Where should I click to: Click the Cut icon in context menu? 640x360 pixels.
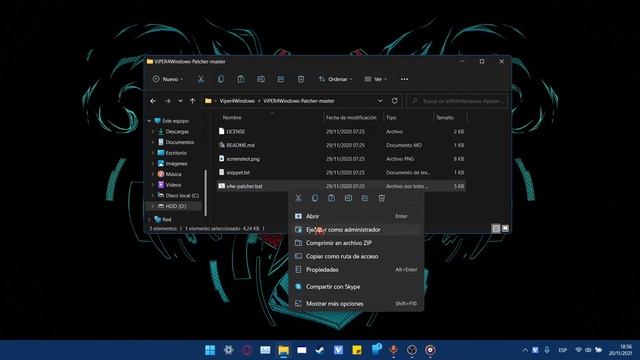click(x=298, y=198)
